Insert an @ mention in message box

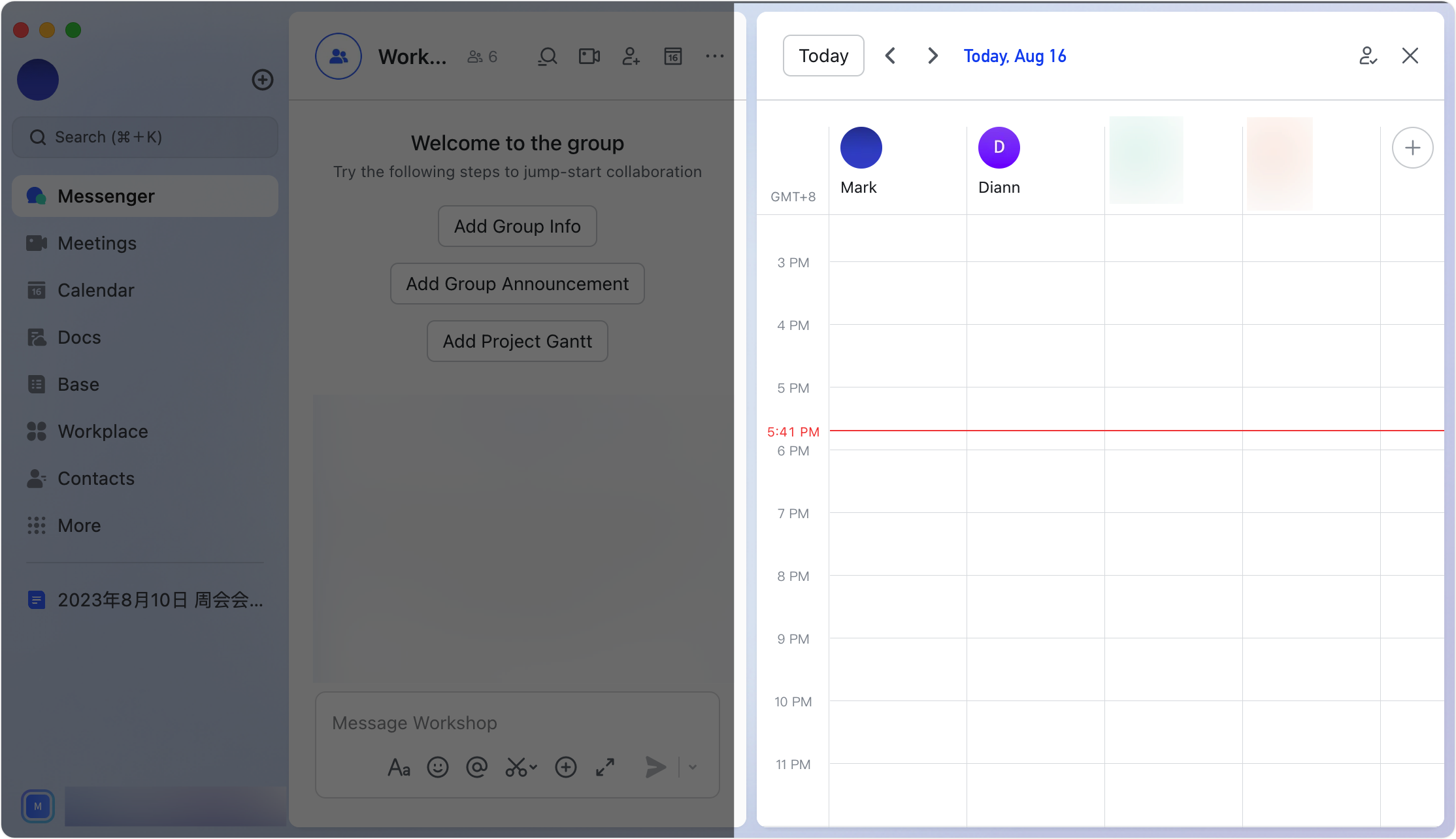(477, 767)
